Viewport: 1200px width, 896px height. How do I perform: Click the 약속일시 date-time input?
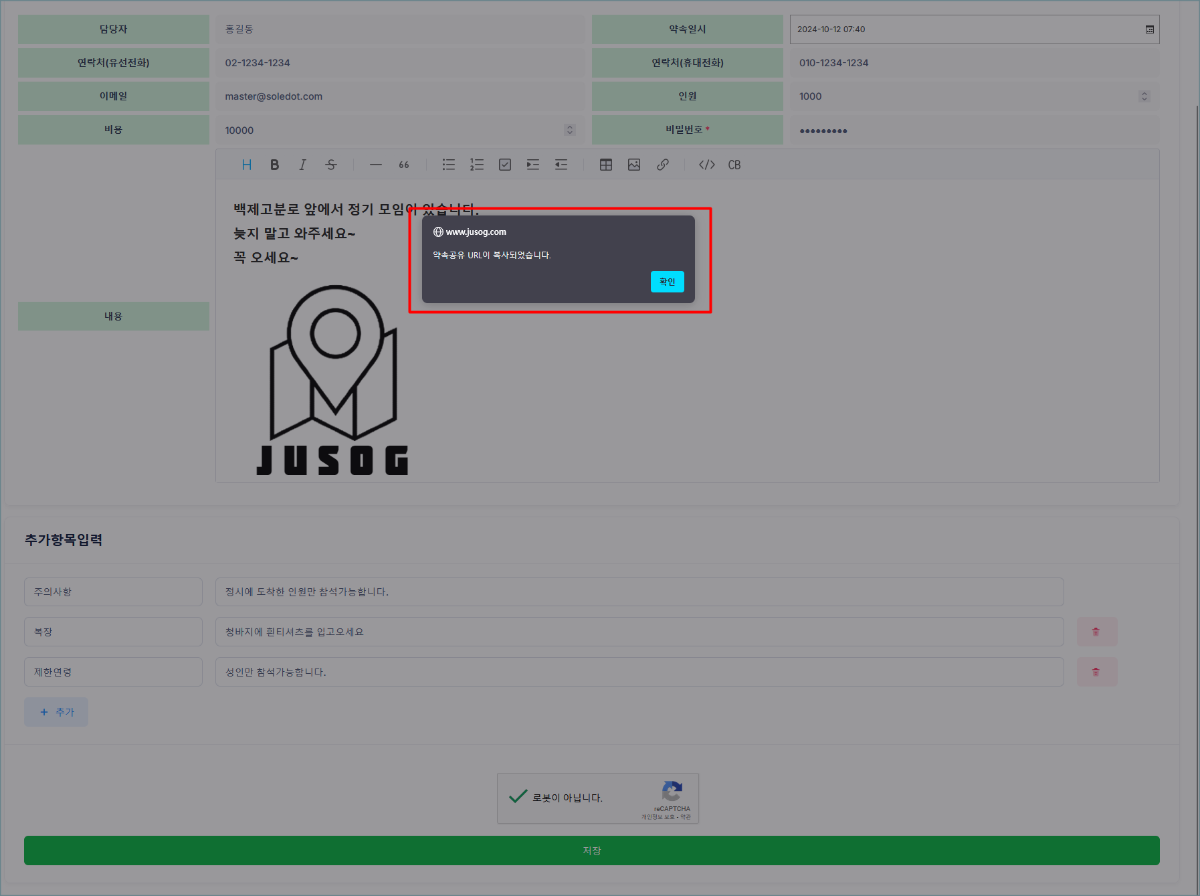975,29
